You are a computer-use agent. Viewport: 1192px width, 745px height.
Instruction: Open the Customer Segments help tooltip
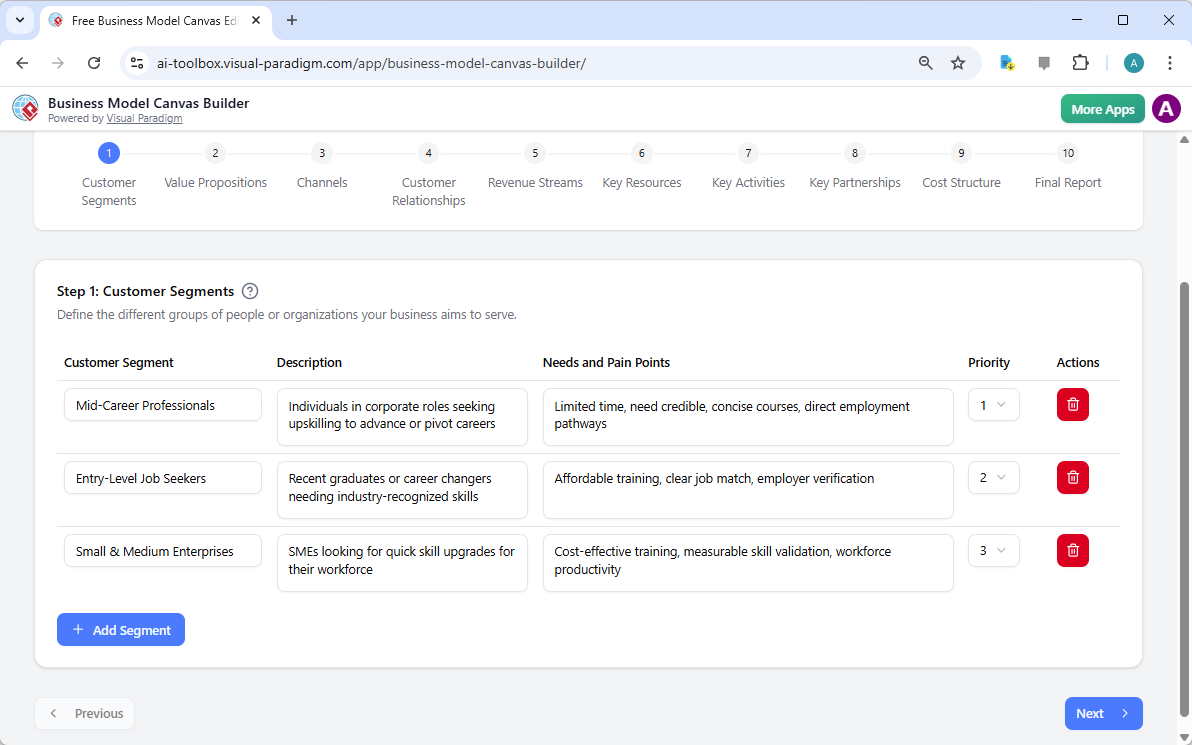(249, 291)
